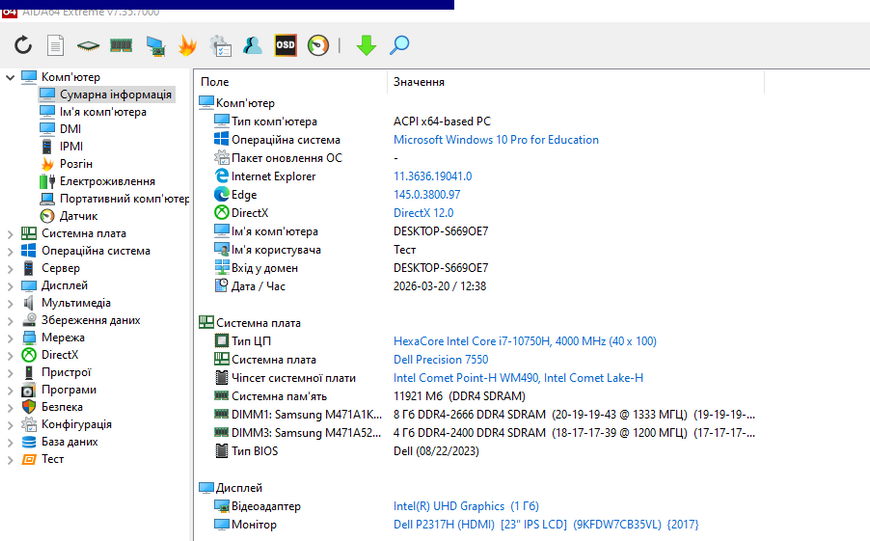Open the DMI tree item

click(x=70, y=129)
